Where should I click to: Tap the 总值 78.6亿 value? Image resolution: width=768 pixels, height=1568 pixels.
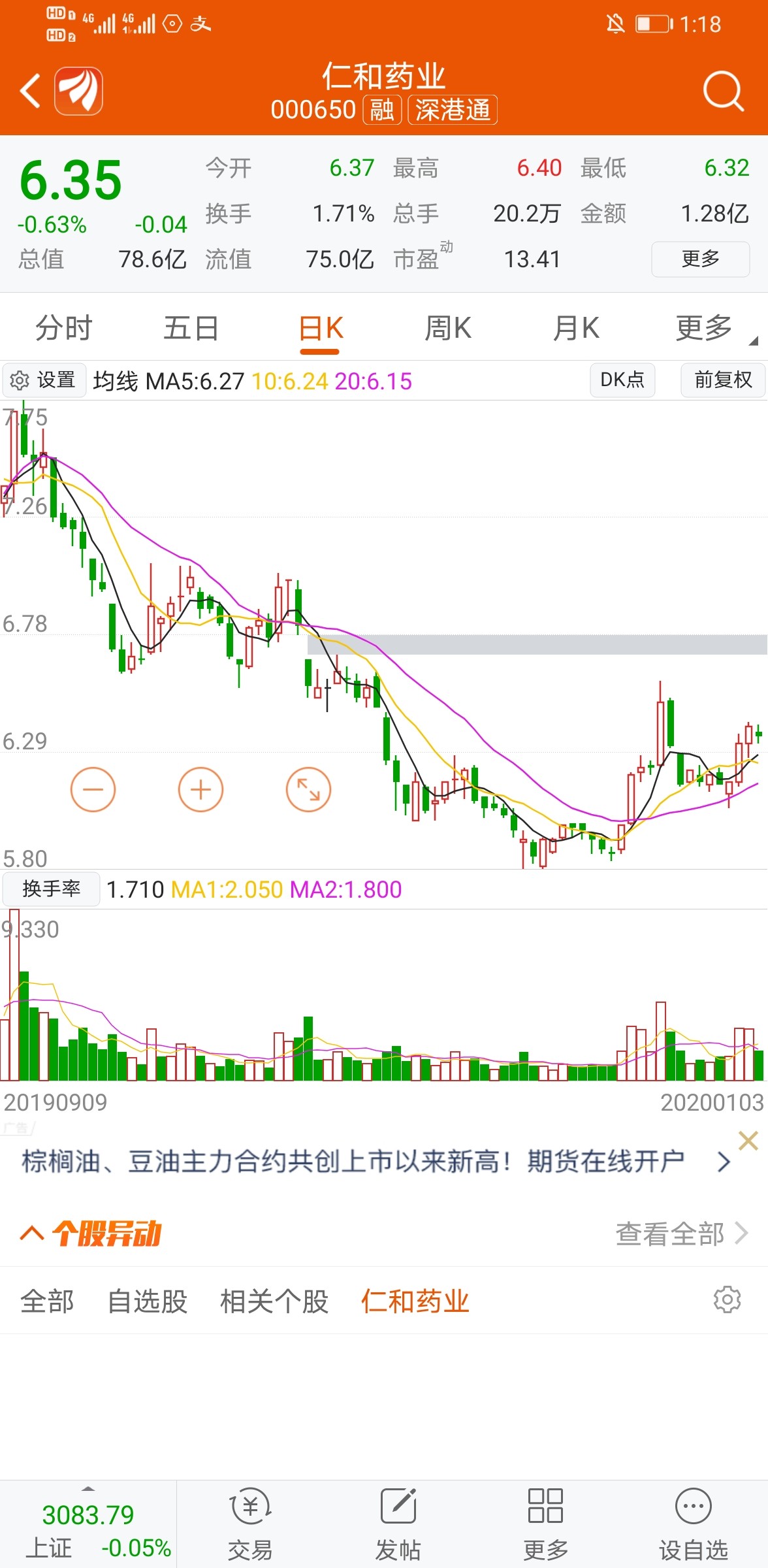pos(152,259)
